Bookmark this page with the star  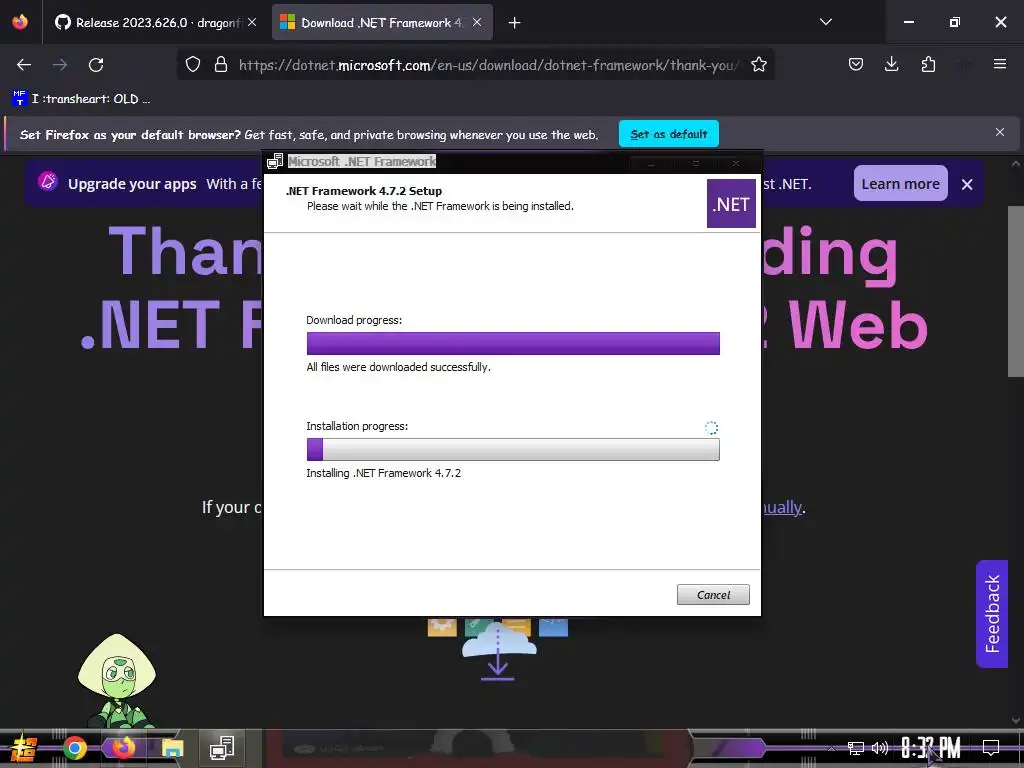coord(759,65)
